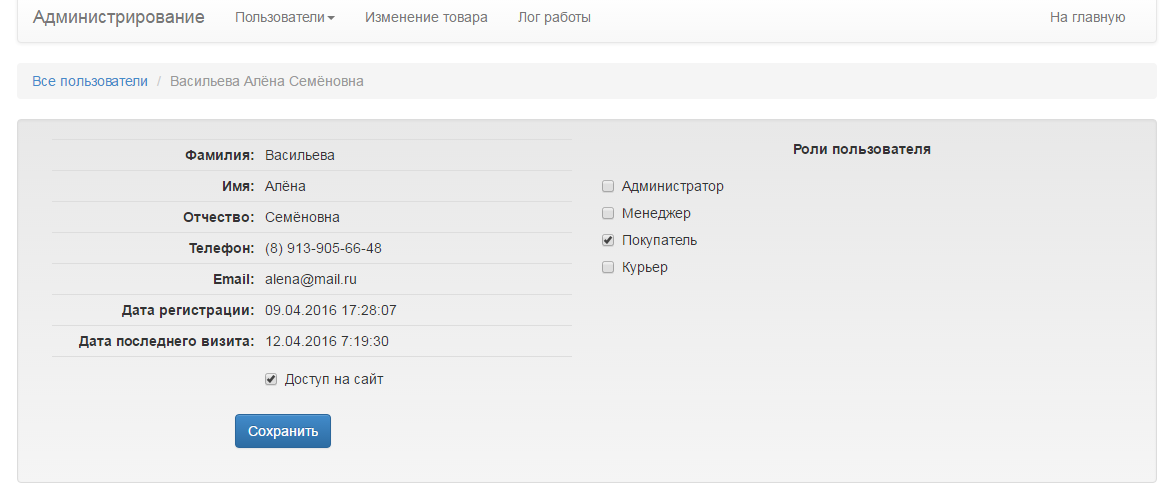Open Все пользователи breadcrumb link

pyautogui.click(x=90, y=81)
